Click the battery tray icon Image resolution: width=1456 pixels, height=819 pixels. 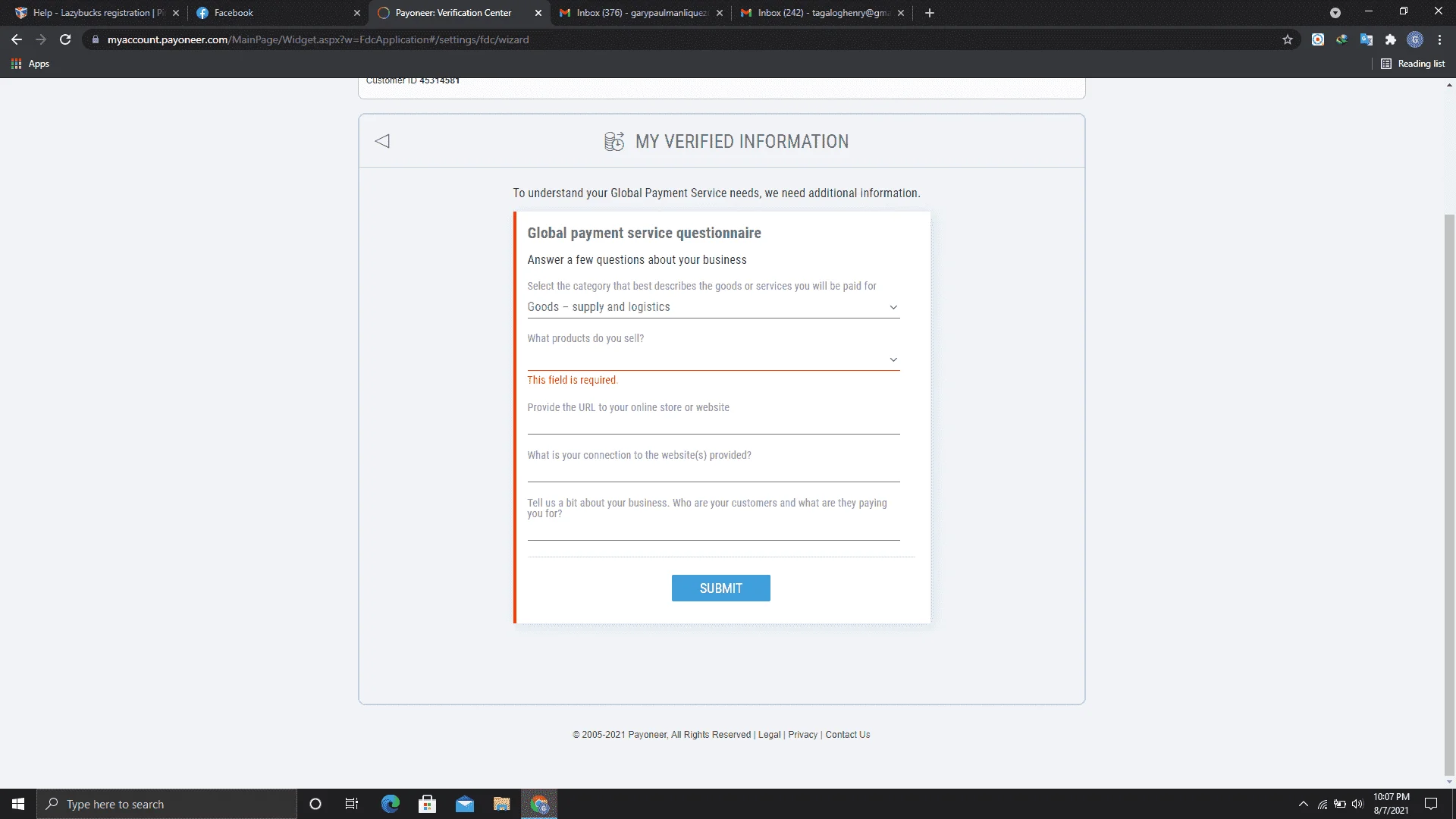1340,804
